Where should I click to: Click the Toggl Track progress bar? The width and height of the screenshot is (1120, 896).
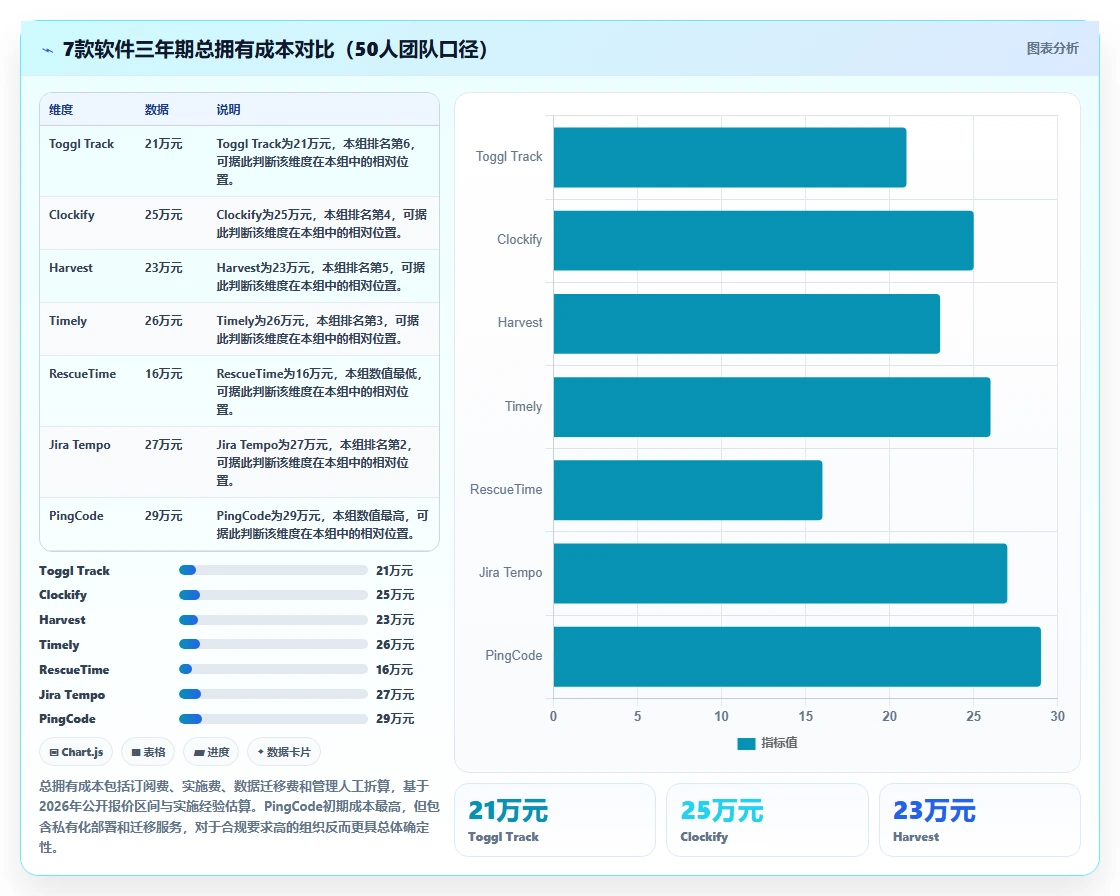273,570
